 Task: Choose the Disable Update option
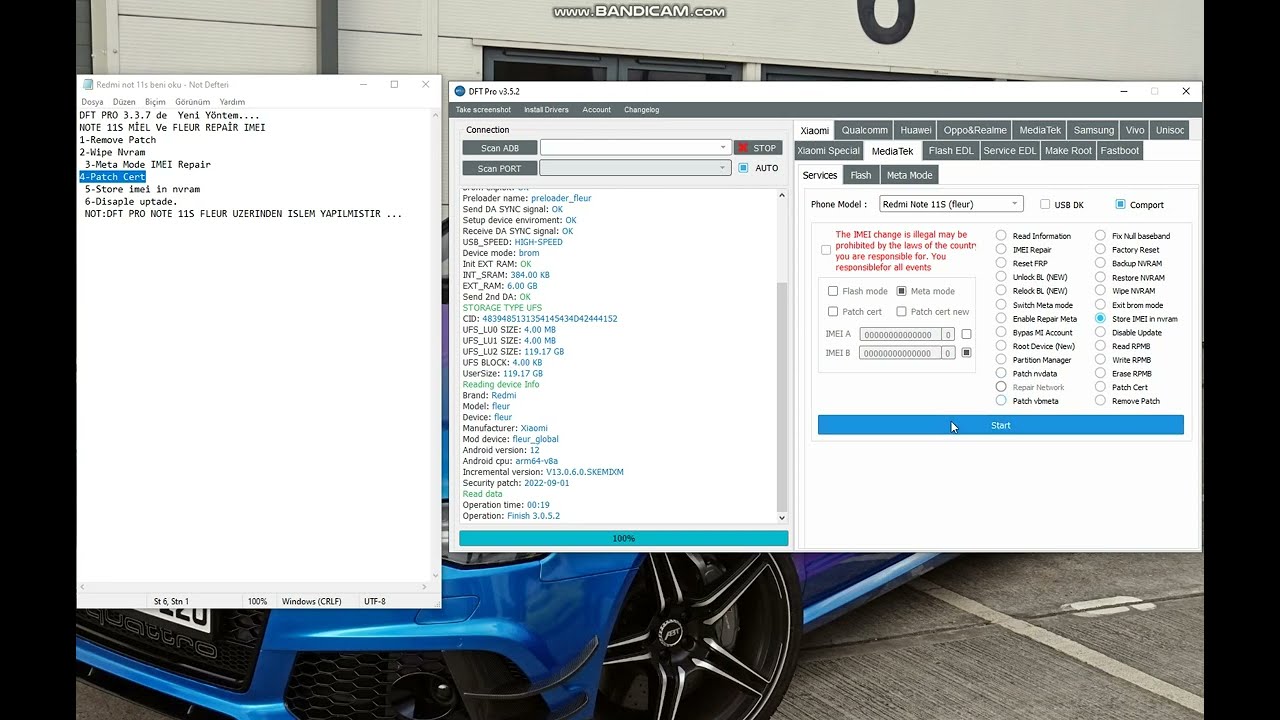(1100, 332)
